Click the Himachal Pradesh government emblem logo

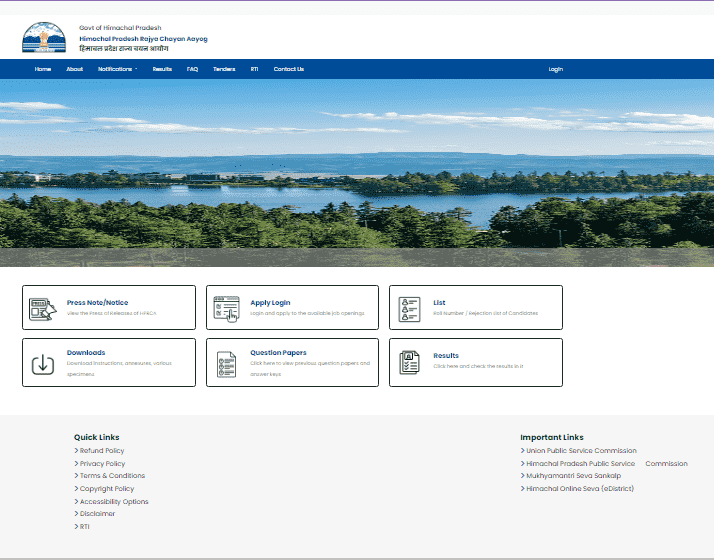(x=43, y=38)
